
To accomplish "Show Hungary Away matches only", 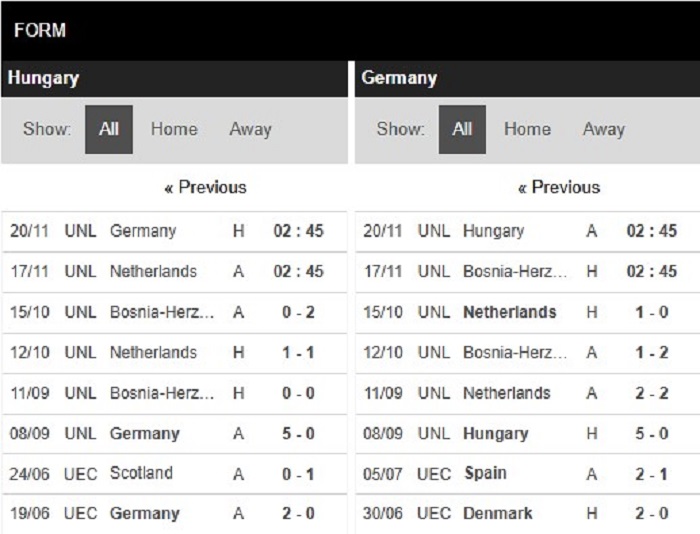I will pyautogui.click(x=250, y=129).
